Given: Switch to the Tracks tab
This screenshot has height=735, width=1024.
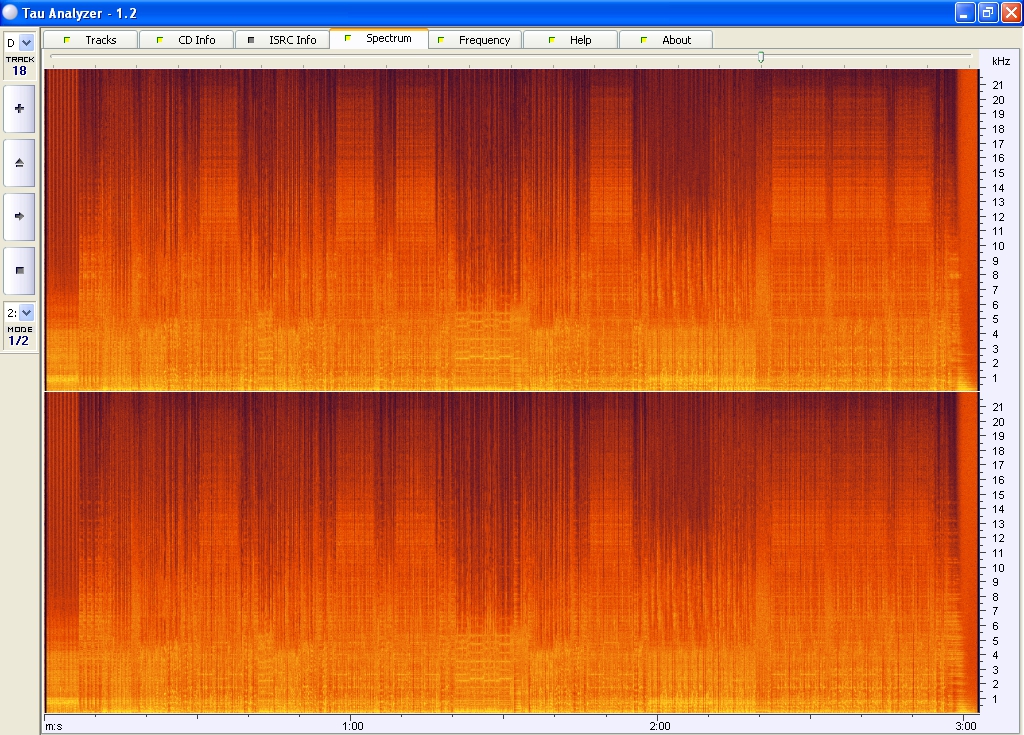Looking at the screenshot, I should 90,40.
